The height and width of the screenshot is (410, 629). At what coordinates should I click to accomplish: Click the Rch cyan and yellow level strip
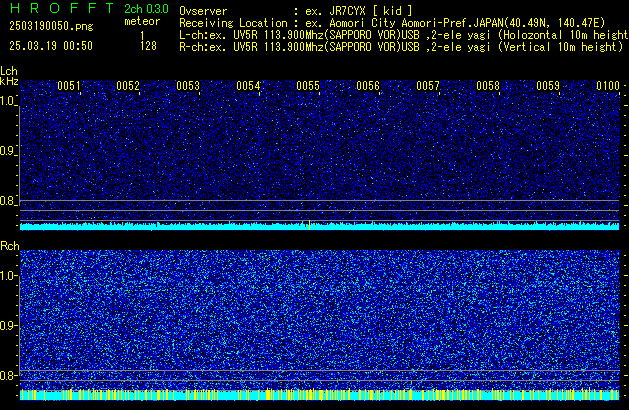coord(320,395)
